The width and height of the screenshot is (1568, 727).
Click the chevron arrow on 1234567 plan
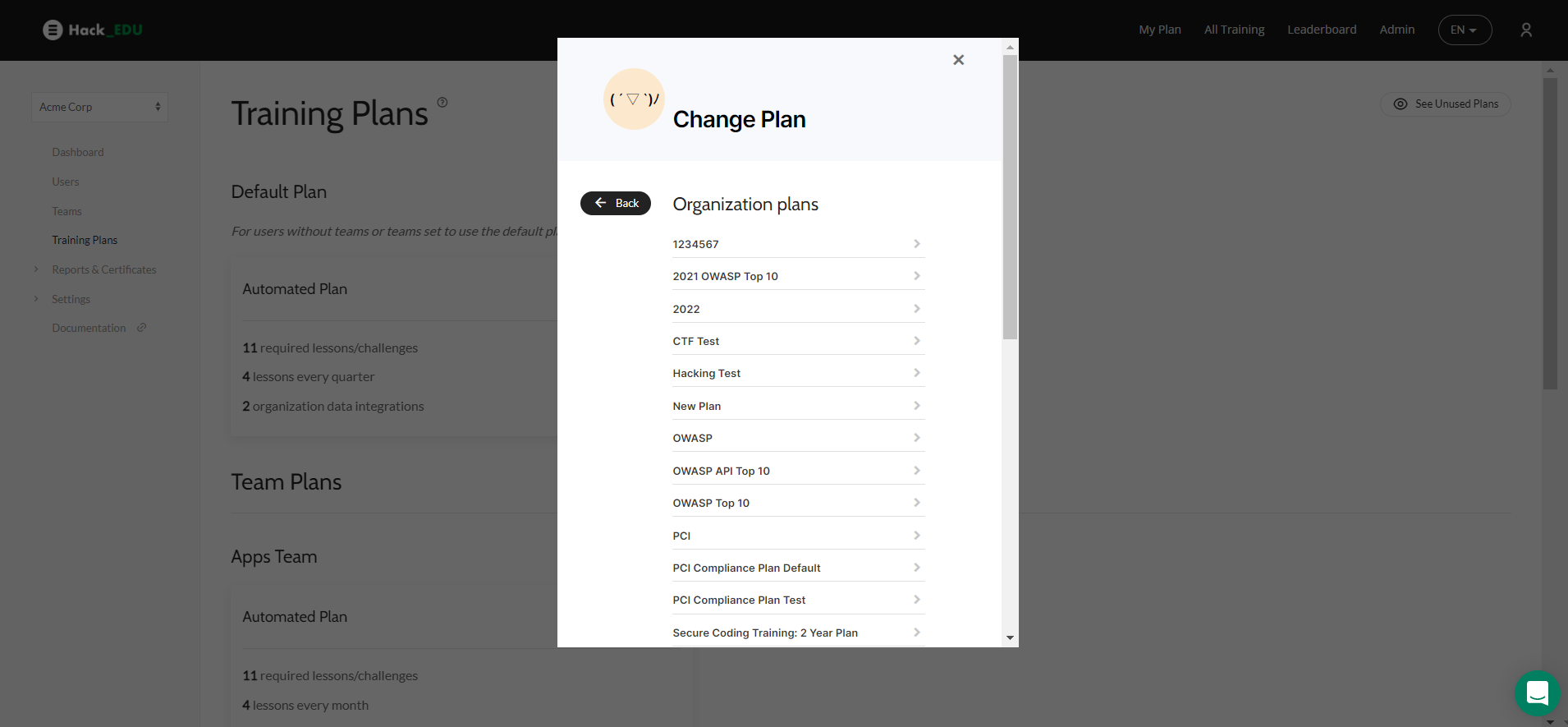917,244
